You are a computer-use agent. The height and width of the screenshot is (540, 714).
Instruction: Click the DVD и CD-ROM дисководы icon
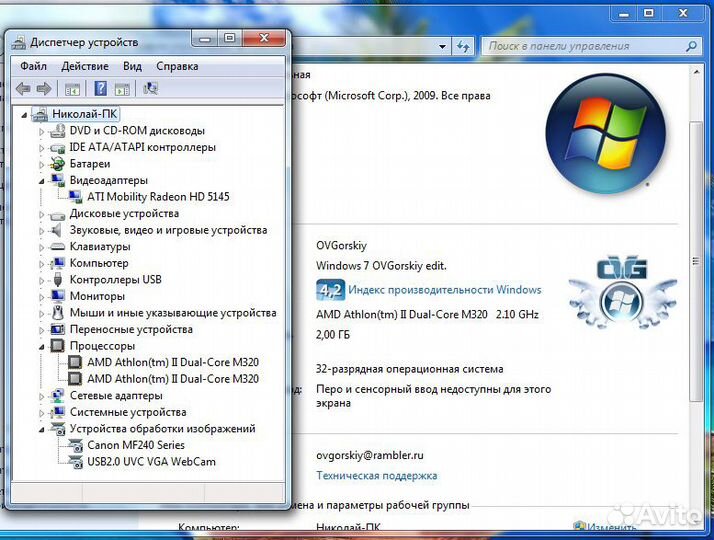57,131
